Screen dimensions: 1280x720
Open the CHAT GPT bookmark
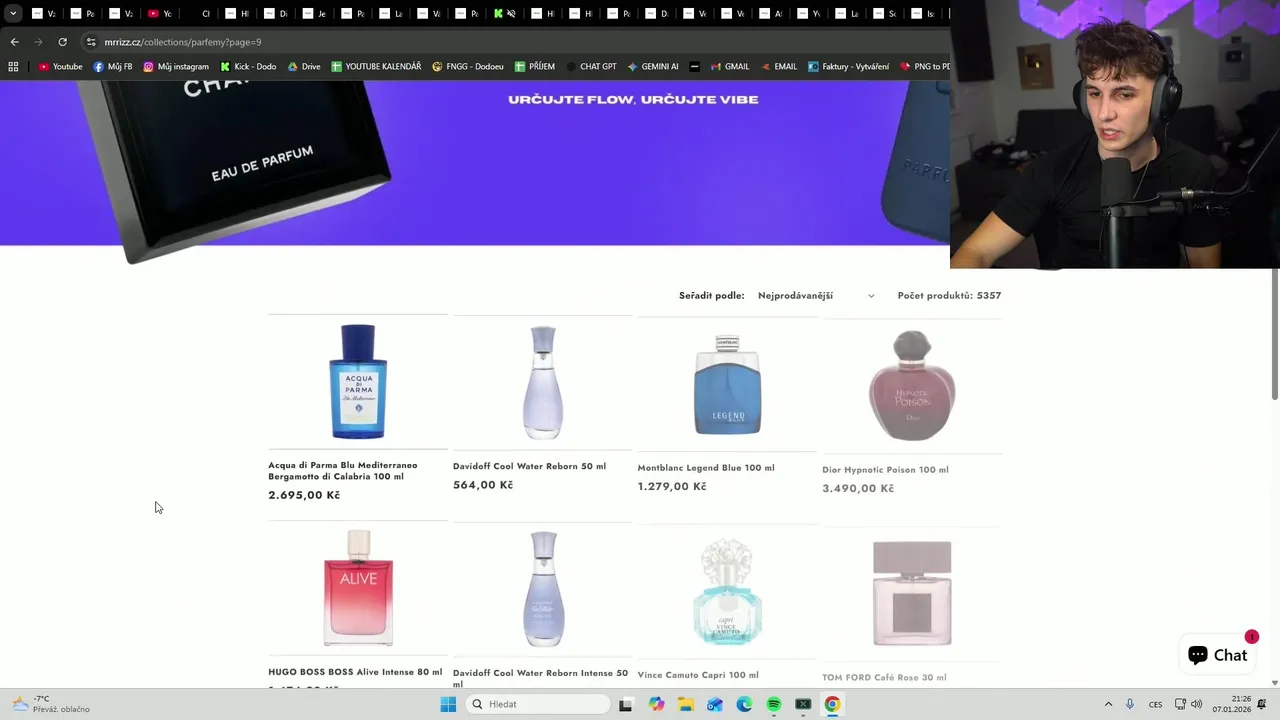pyautogui.click(x=591, y=67)
